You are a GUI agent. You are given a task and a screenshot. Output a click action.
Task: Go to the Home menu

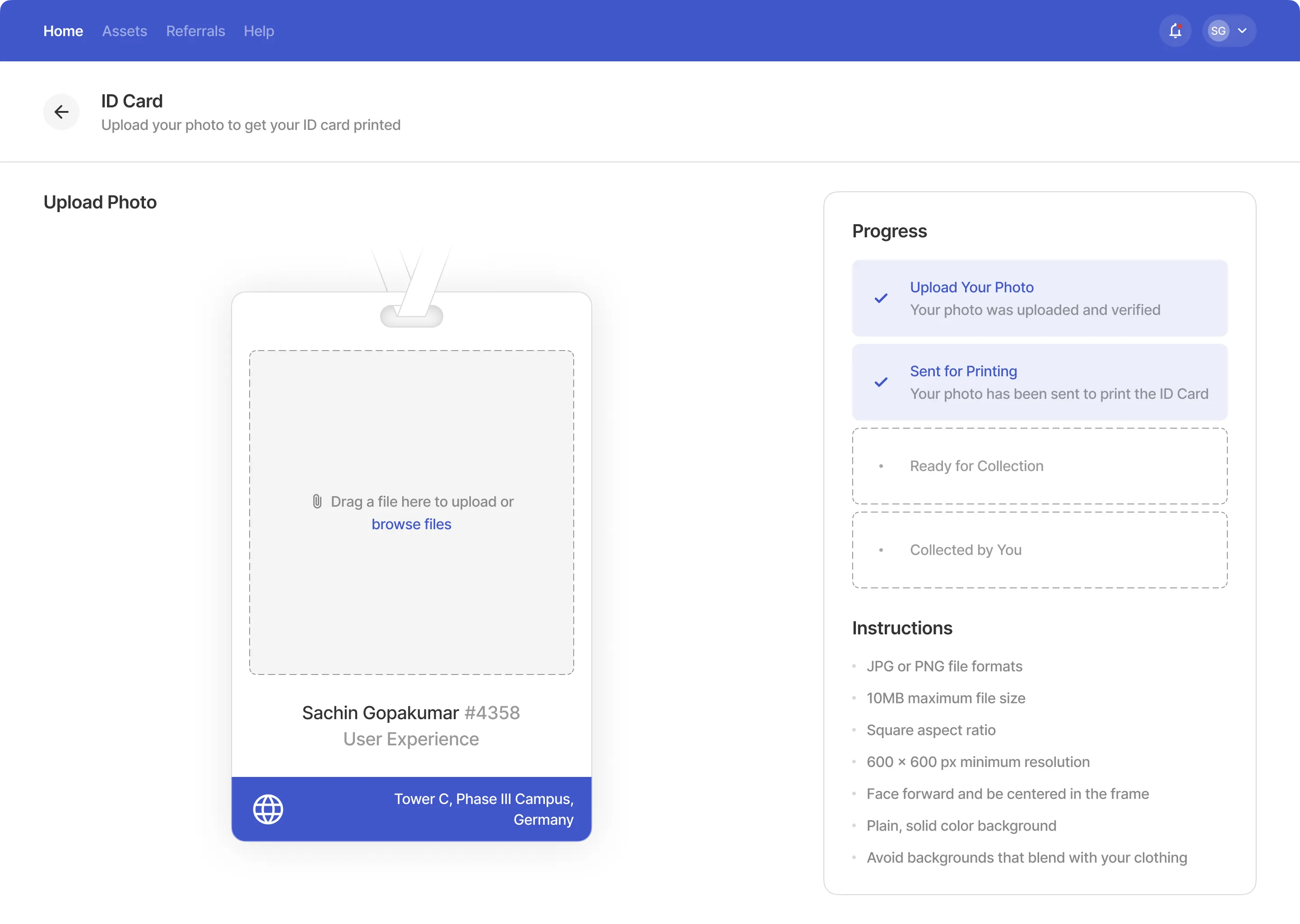63,31
